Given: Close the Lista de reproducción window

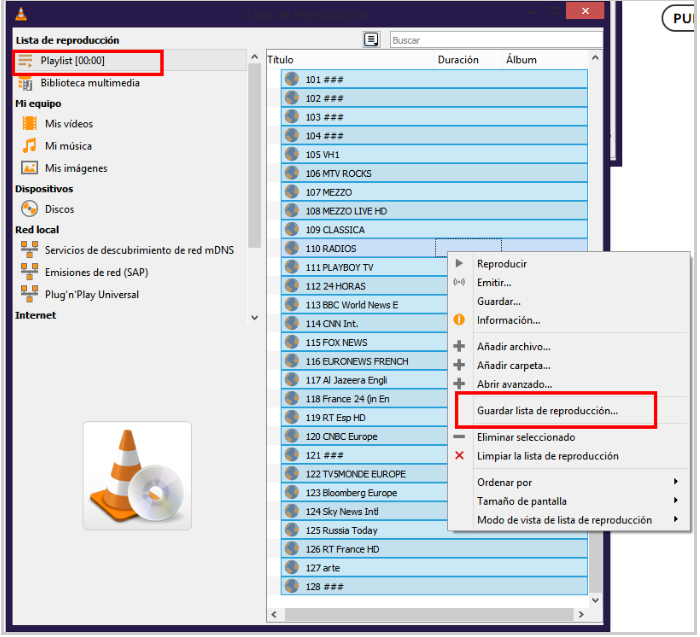Looking at the screenshot, I should pyautogui.click(x=584, y=11).
